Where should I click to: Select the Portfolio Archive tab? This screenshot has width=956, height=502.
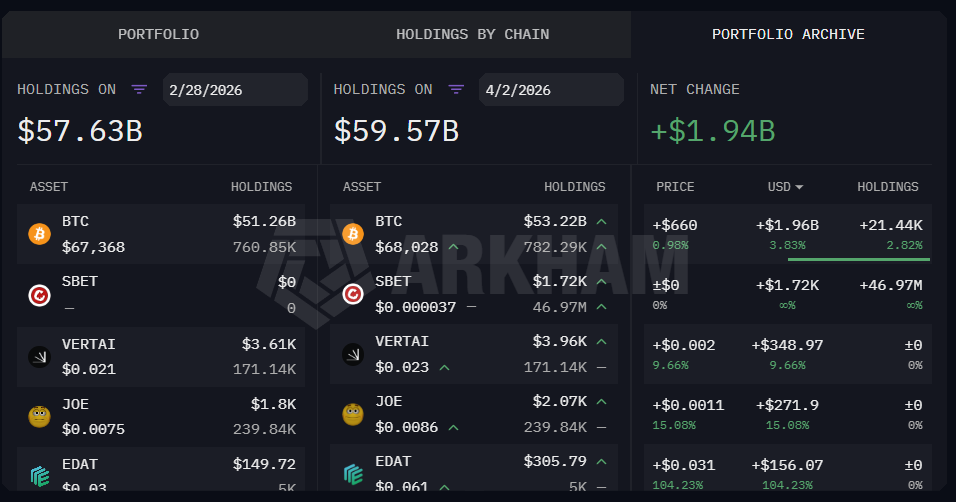click(788, 34)
